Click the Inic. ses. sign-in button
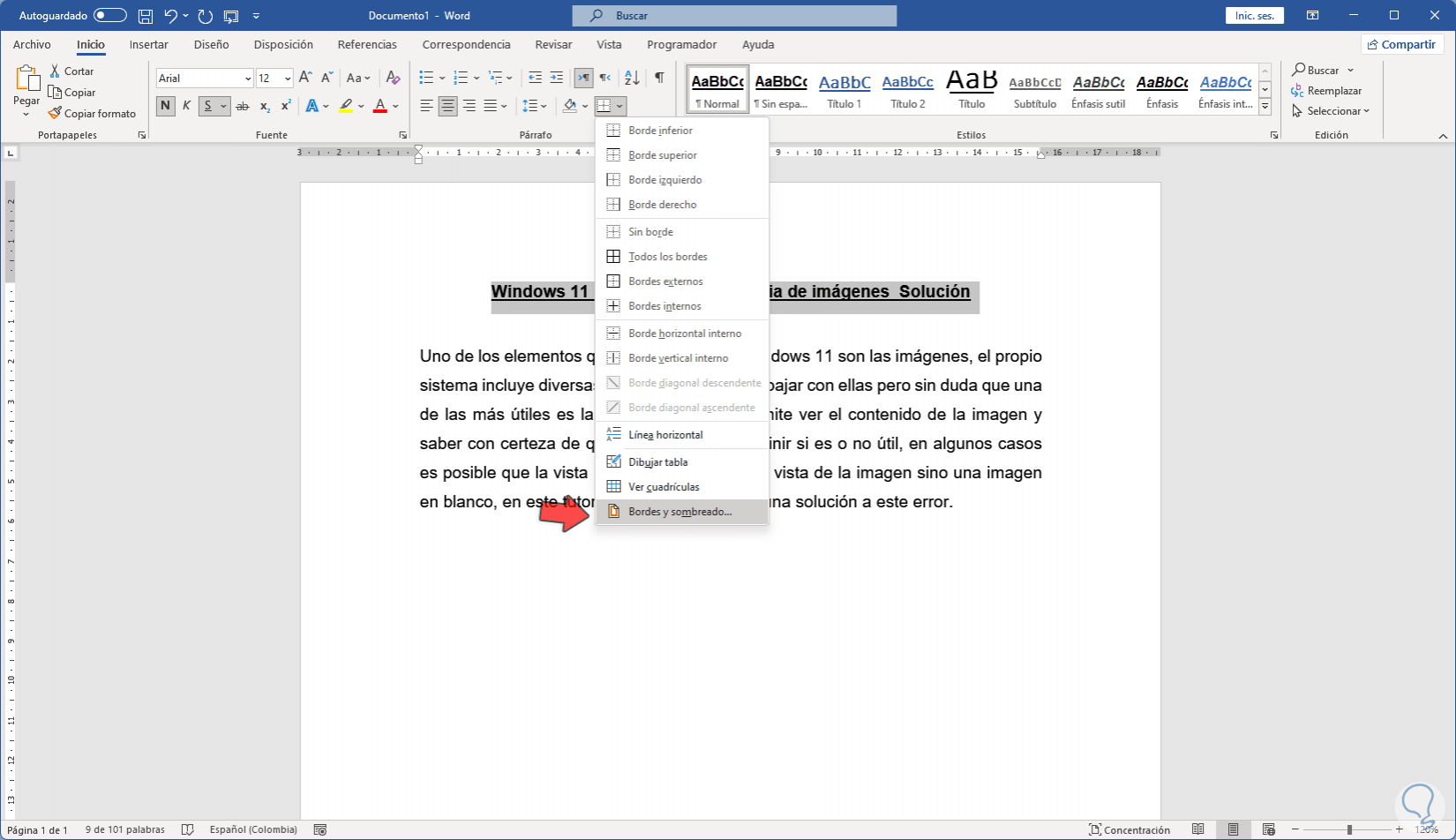This screenshot has width=1456, height=840. tap(1254, 16)
